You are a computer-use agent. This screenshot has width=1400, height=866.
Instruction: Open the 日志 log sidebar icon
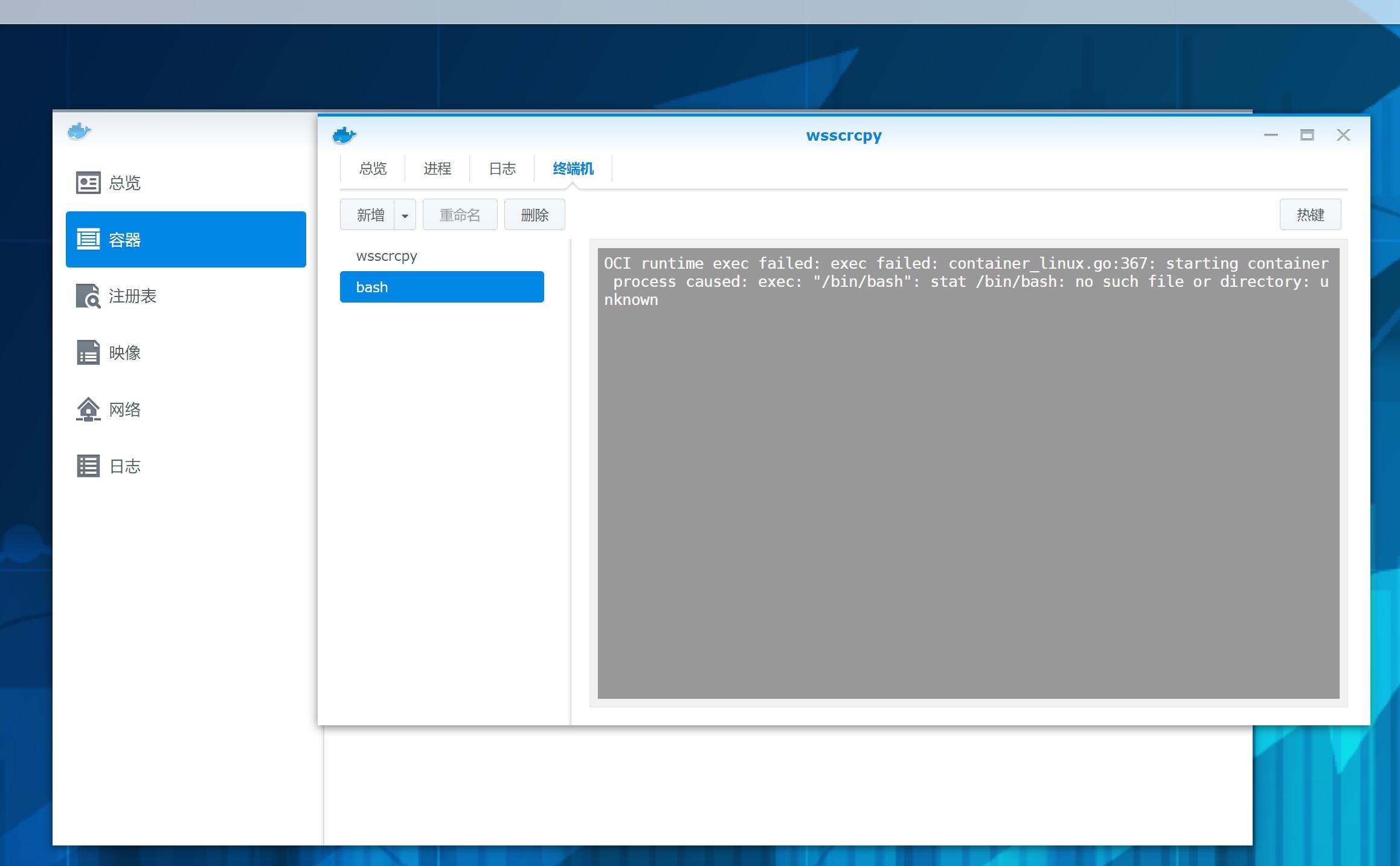[x=88, y=466]
